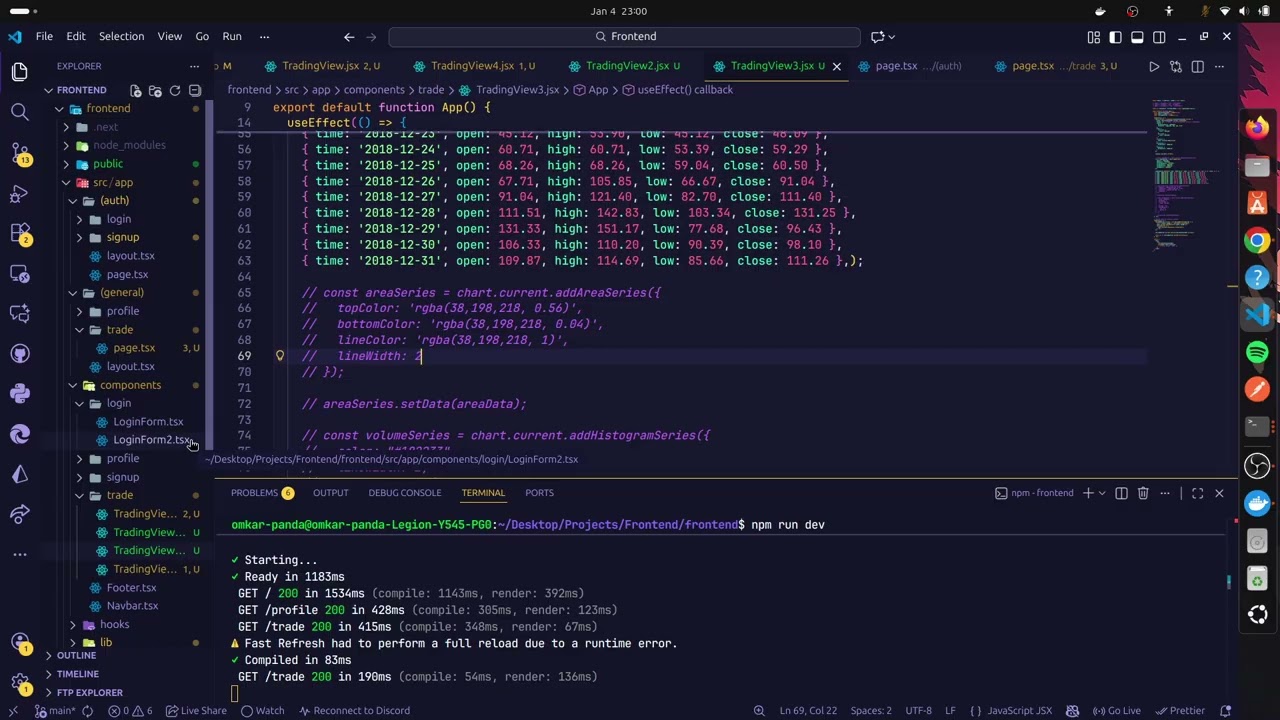The image size is (1280, 720).
Task: Expand the FTP EXPLORER section
Action: (89, 693)
